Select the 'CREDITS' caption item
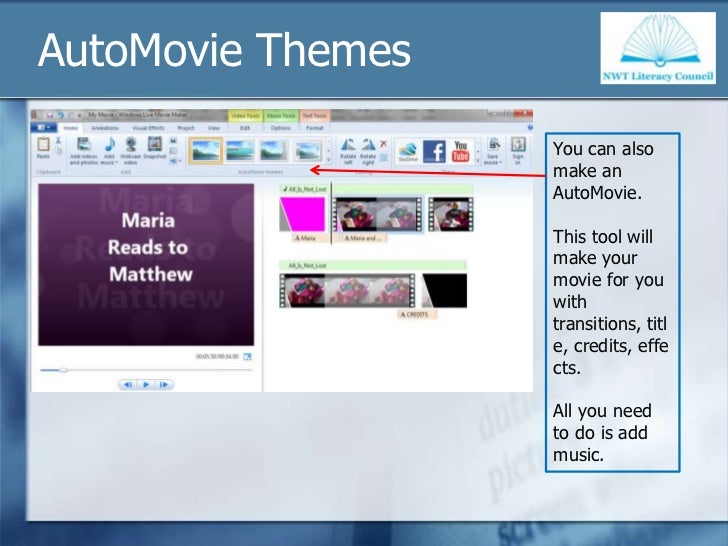 416,315
